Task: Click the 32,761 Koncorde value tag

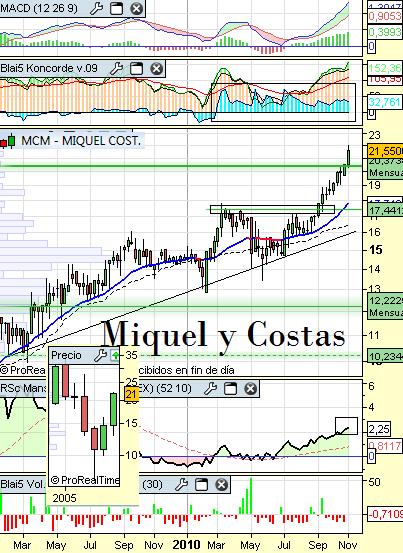Action: 385,102
